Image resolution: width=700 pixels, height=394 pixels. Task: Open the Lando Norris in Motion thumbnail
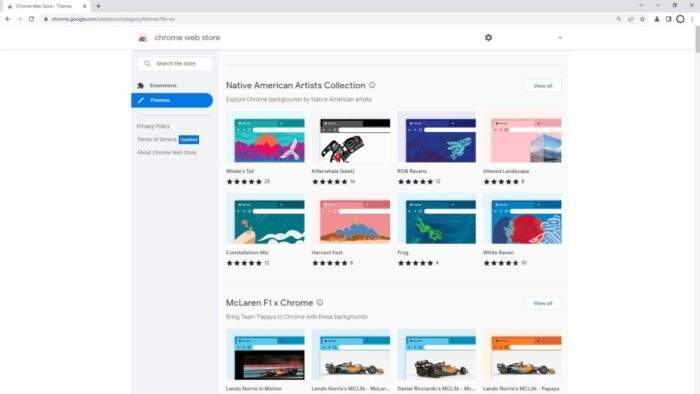[266, 356]
